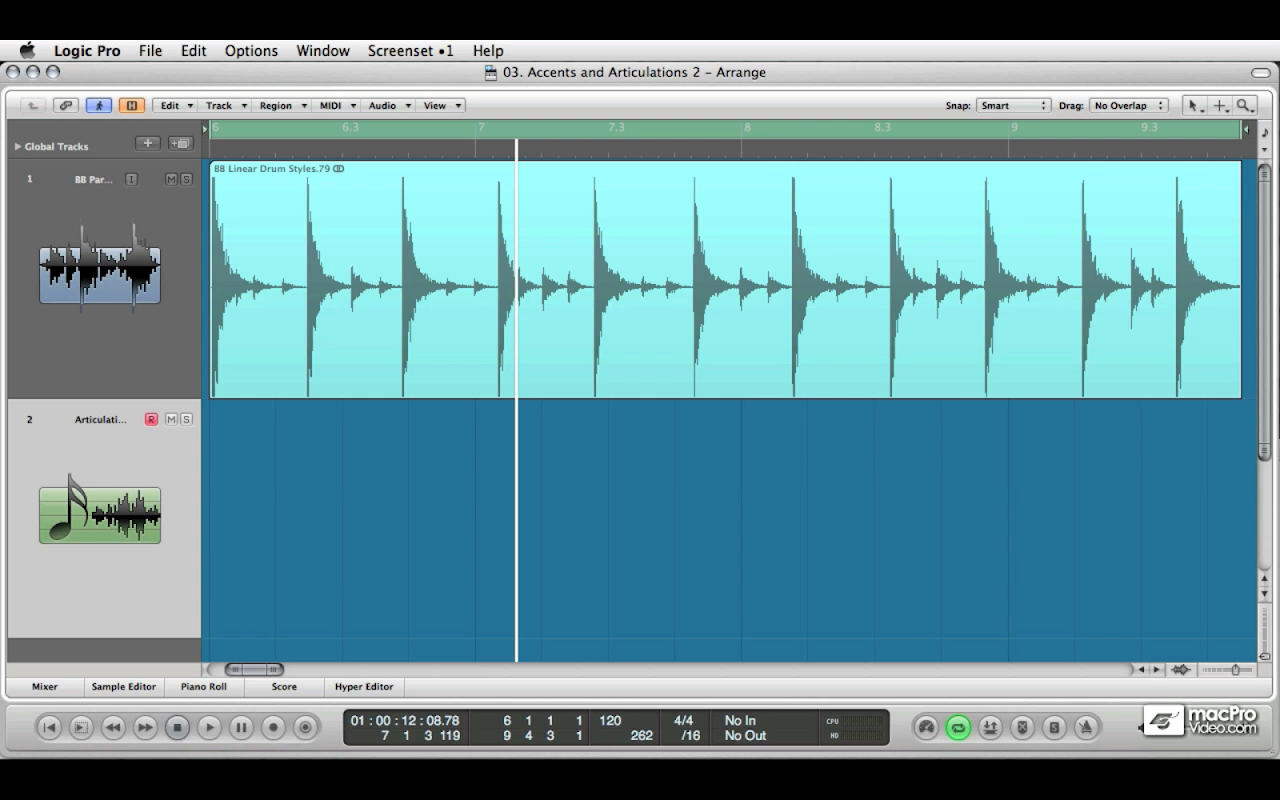The height and width of the screenshot is (800, 1280).
Task: Click the waveform zoom button
Action: 1181,670
